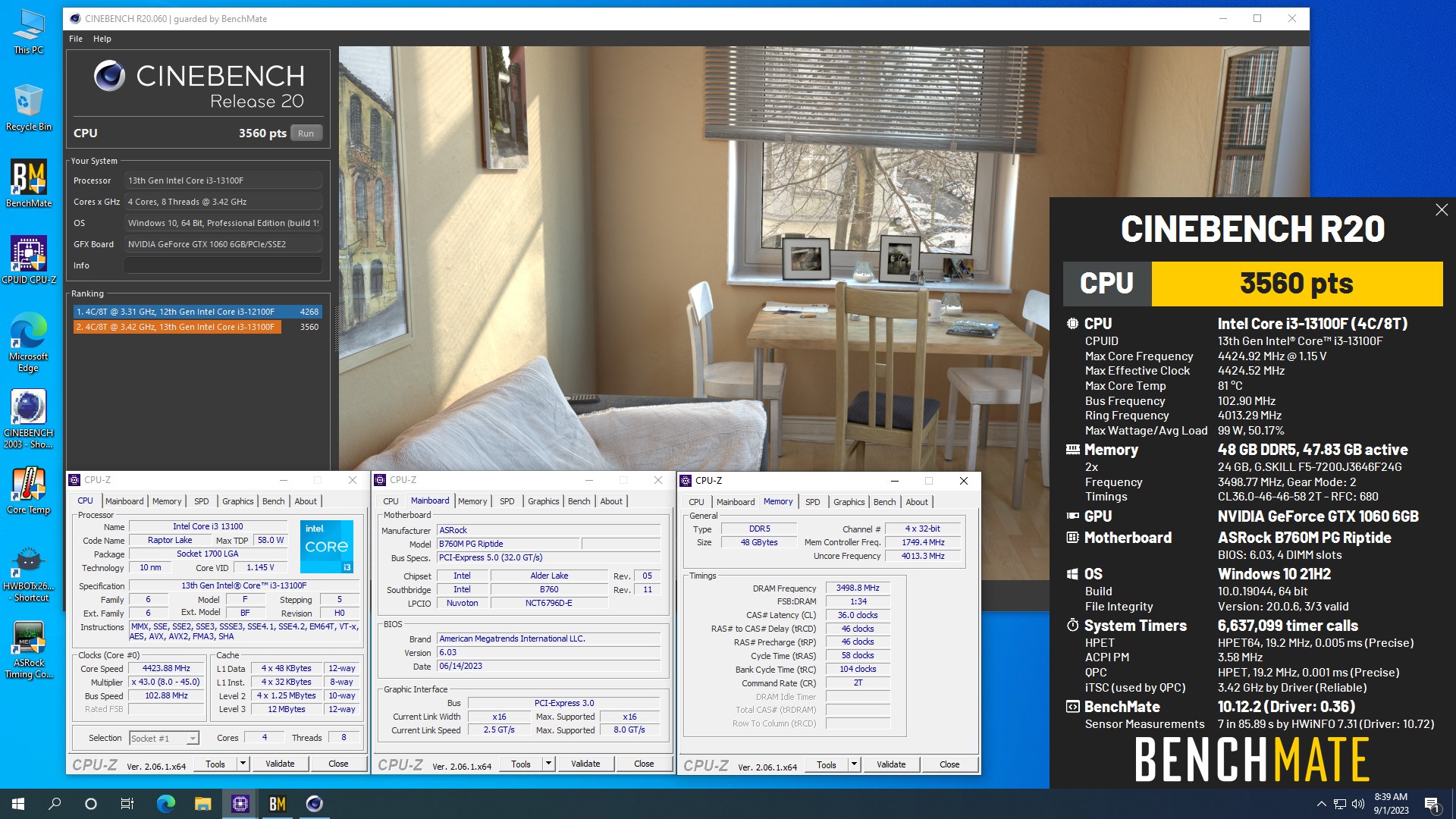Open HWBOTx265 desktop shortcut
The width and height of the screenshot is (1456, 819).
click(x=28, y=574)
